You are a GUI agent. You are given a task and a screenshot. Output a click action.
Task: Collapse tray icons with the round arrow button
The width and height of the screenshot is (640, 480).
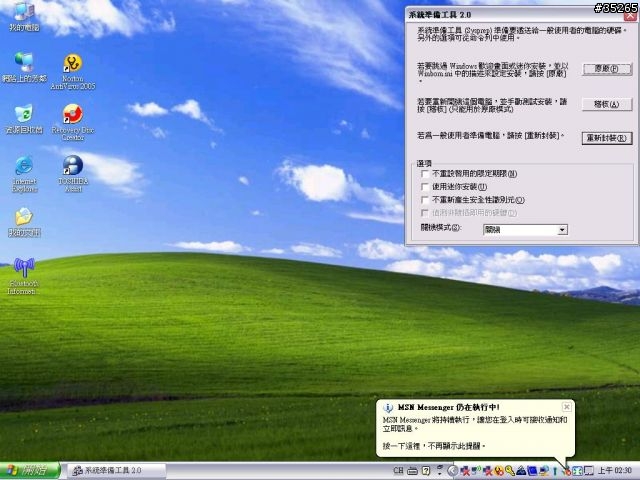point(452,471)
